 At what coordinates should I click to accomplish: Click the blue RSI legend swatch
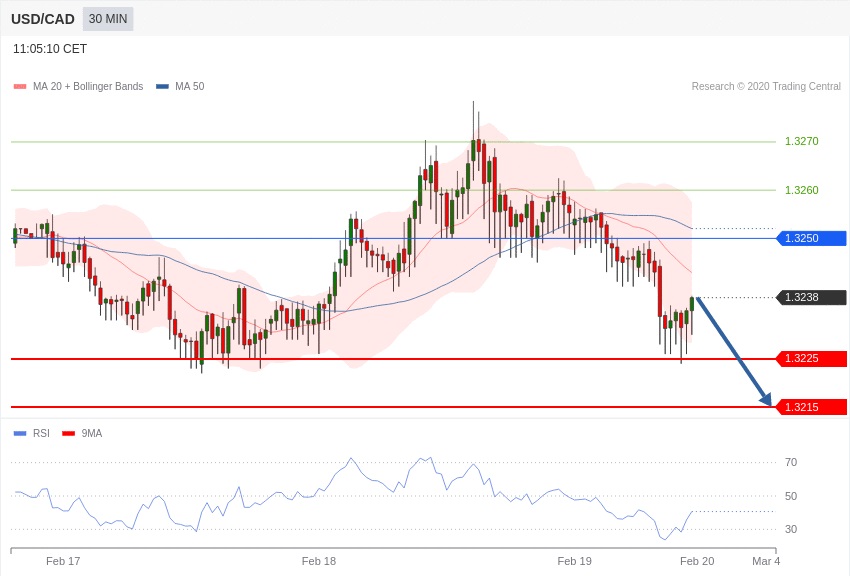(x=19, y=433)
